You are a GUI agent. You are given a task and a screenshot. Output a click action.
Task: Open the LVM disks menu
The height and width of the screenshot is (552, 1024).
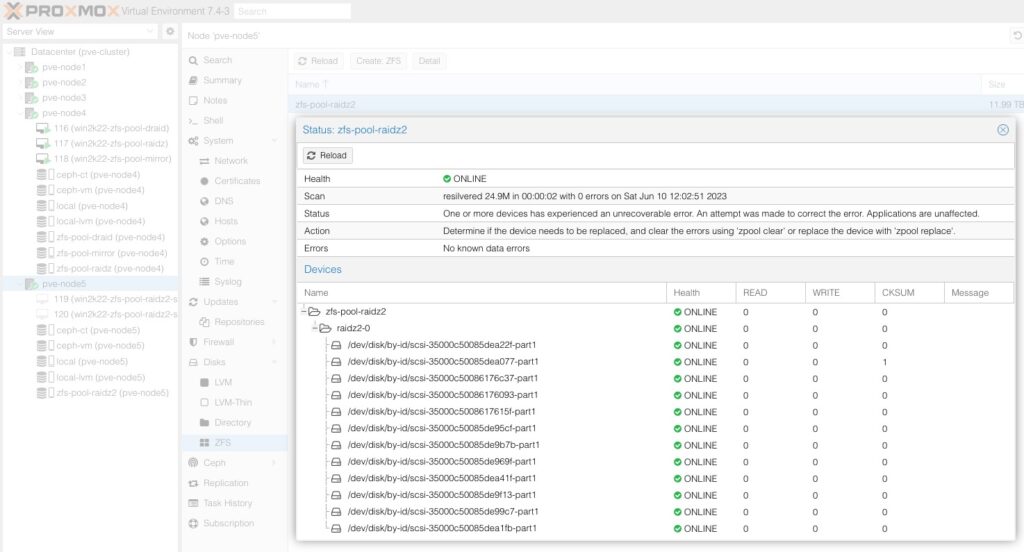coord(234,382)
